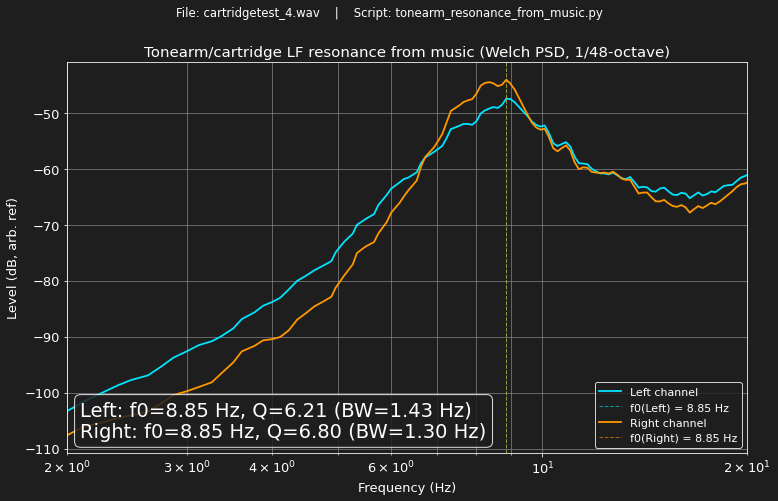
Task: Click the Right channel legend entry
Action: (x=668, y=423)
